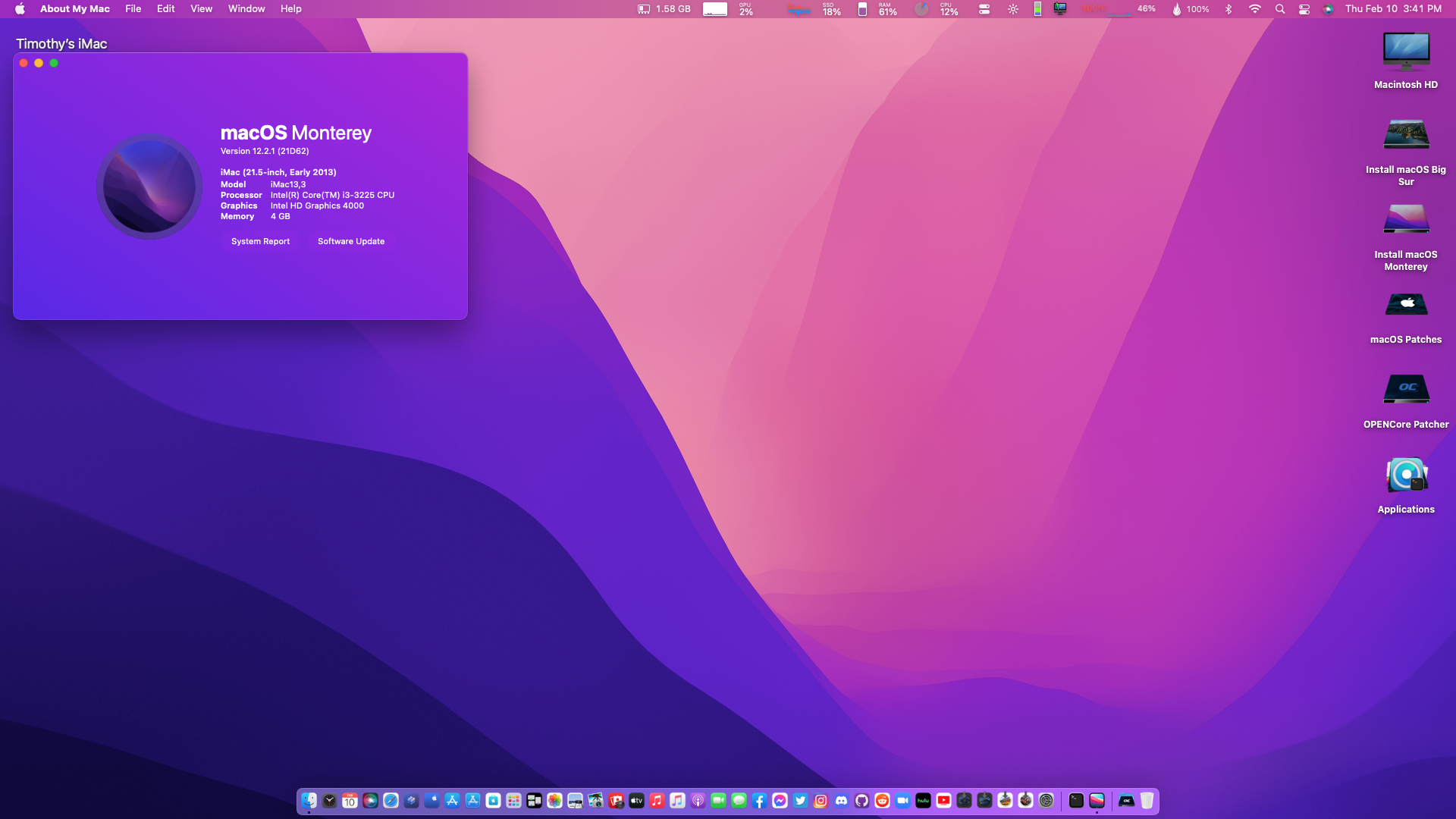Launch Apple TV from Dock
Viewport: 1456px width, 819px height.
636,800
